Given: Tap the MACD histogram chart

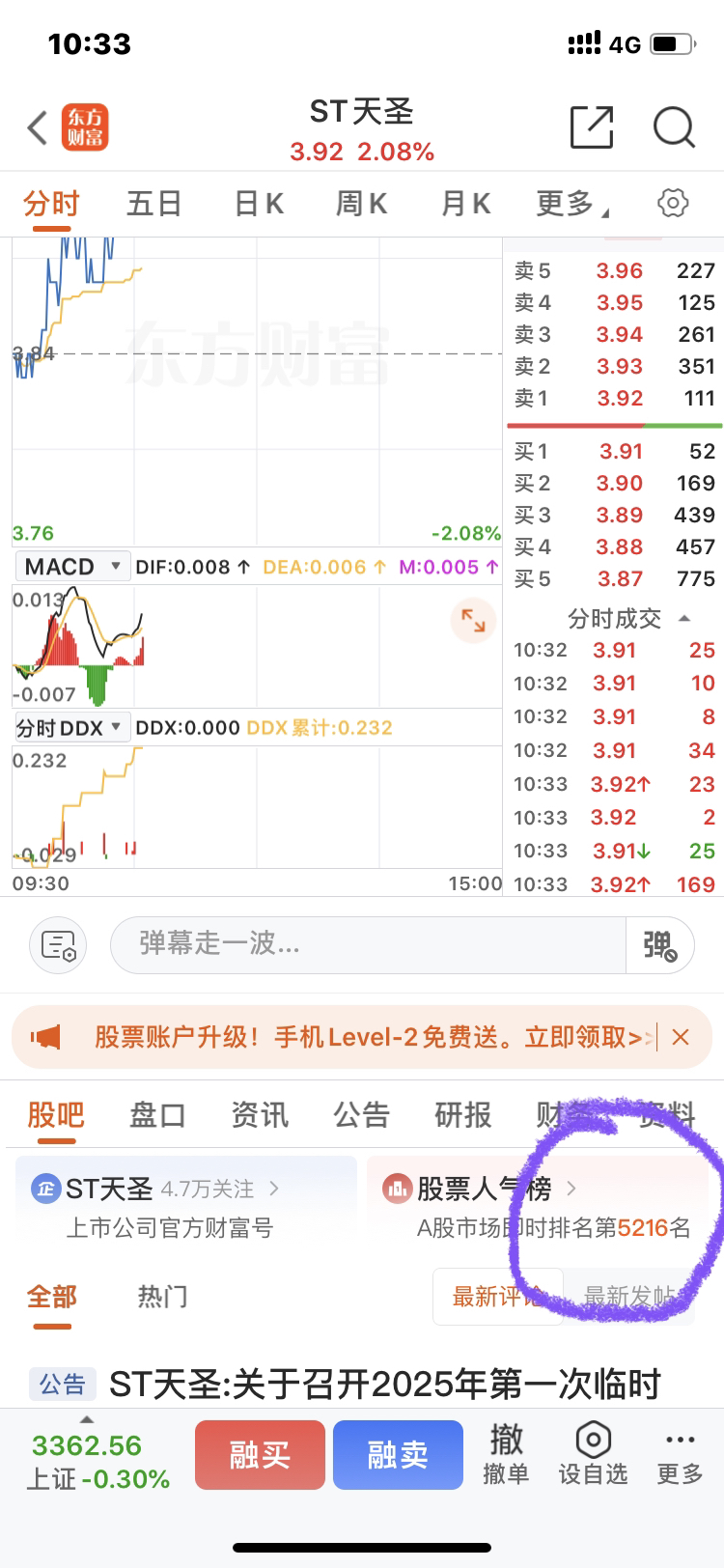Looking at the screenshot, I should pos(257,648).
